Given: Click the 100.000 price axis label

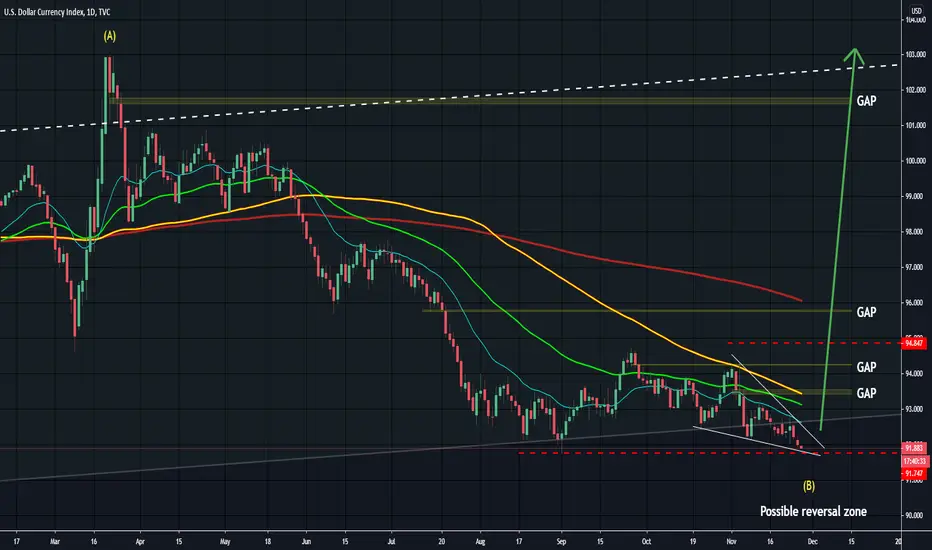Looking at the screenshot, I should point(915,161).
